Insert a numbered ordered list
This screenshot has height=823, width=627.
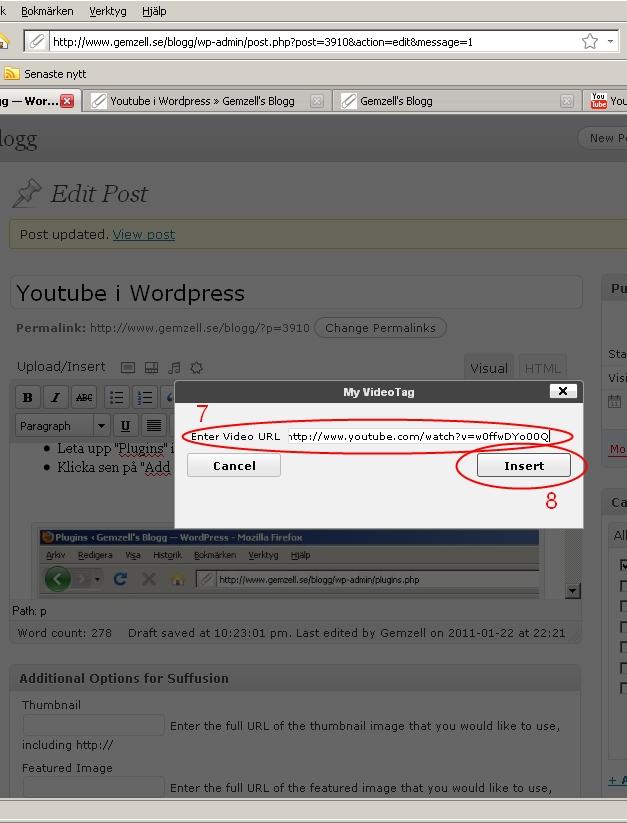[144, 397]
